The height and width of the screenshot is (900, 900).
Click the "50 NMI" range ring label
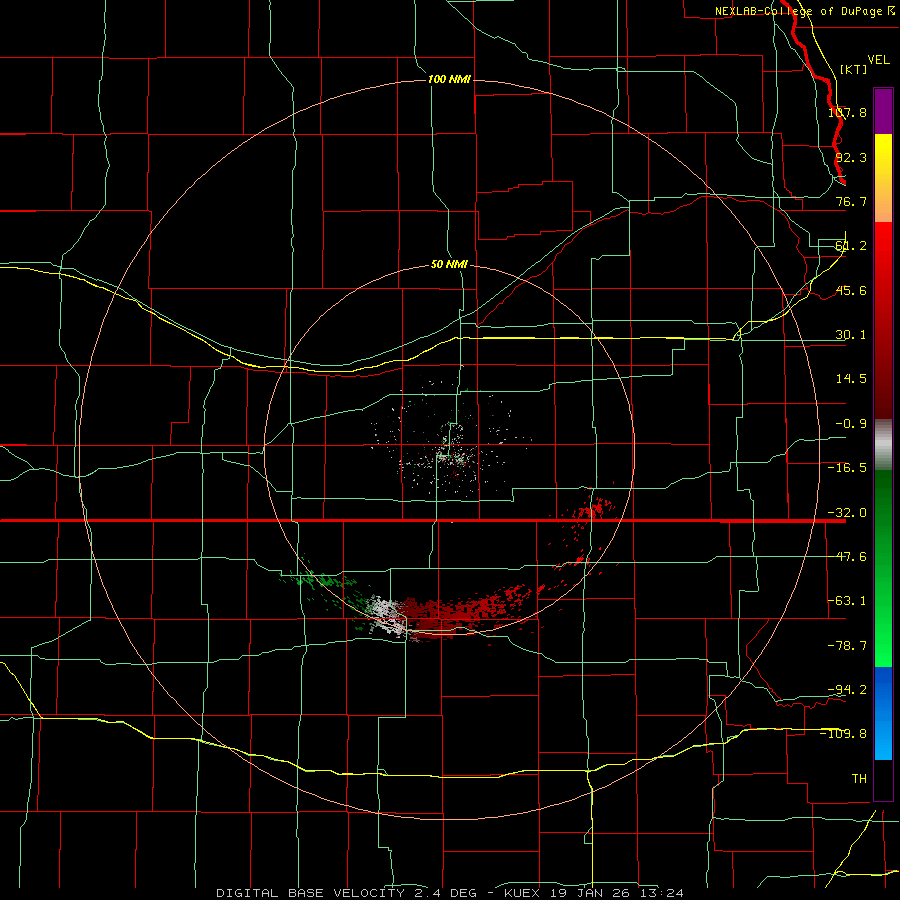[x=449, y=264]
